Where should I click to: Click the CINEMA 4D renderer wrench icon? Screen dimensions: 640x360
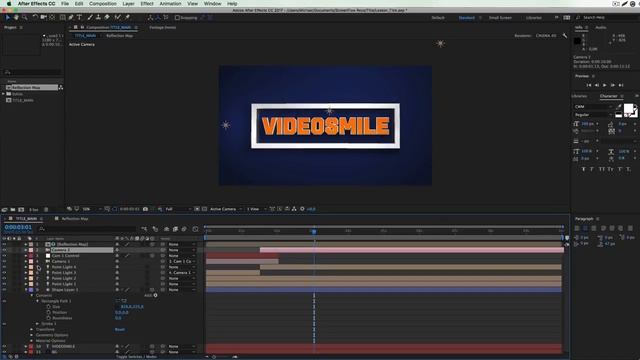coord(565,36)
